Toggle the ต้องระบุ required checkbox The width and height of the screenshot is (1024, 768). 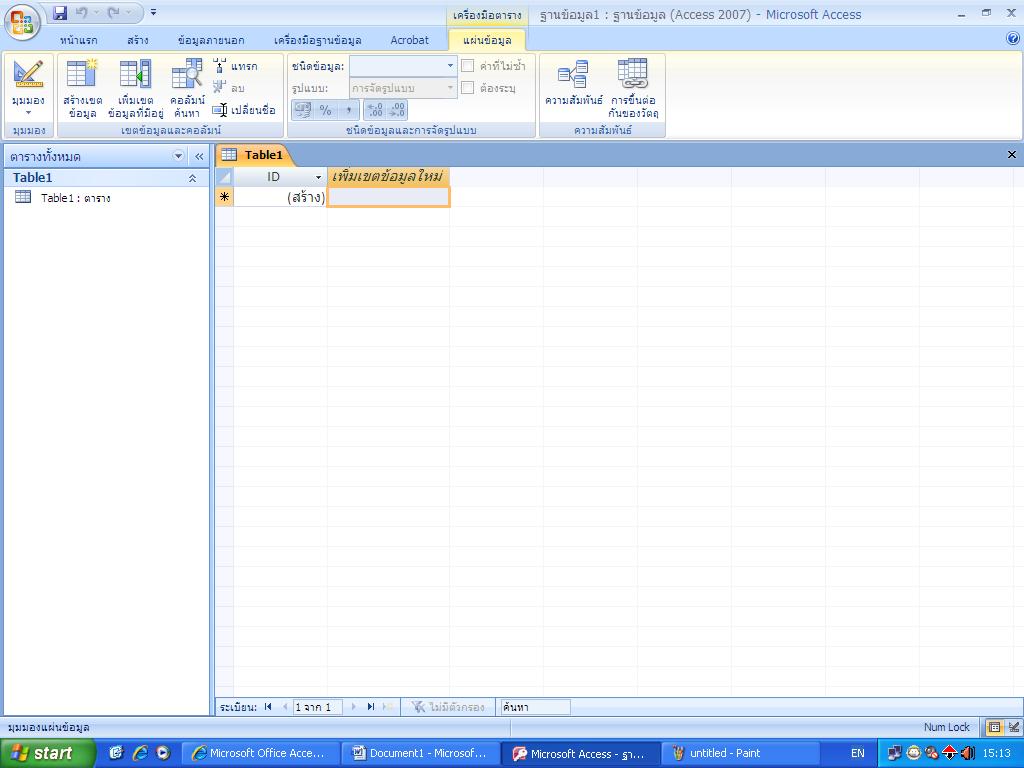468,88
